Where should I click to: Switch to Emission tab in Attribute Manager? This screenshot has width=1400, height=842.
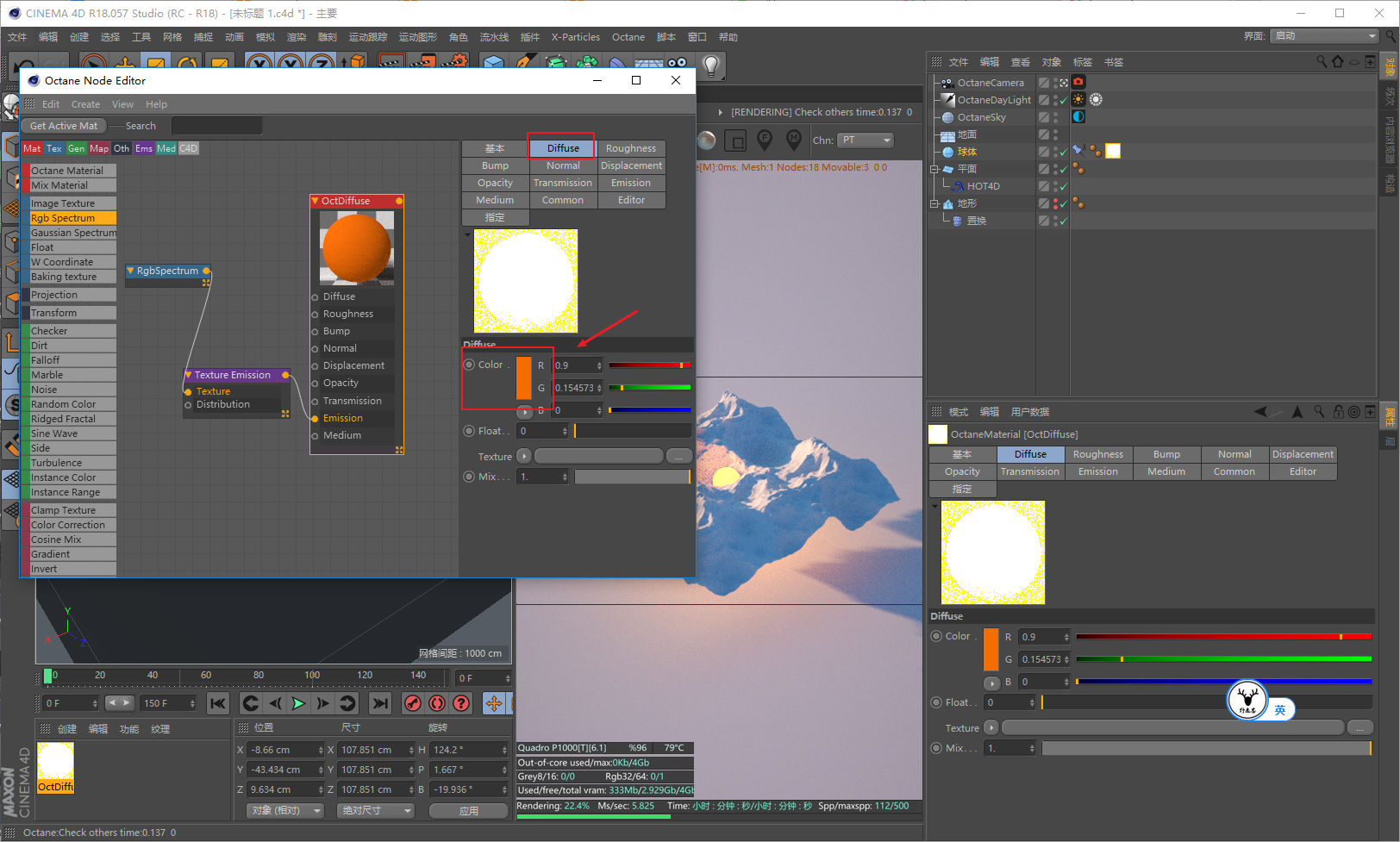pos(1098,471)
